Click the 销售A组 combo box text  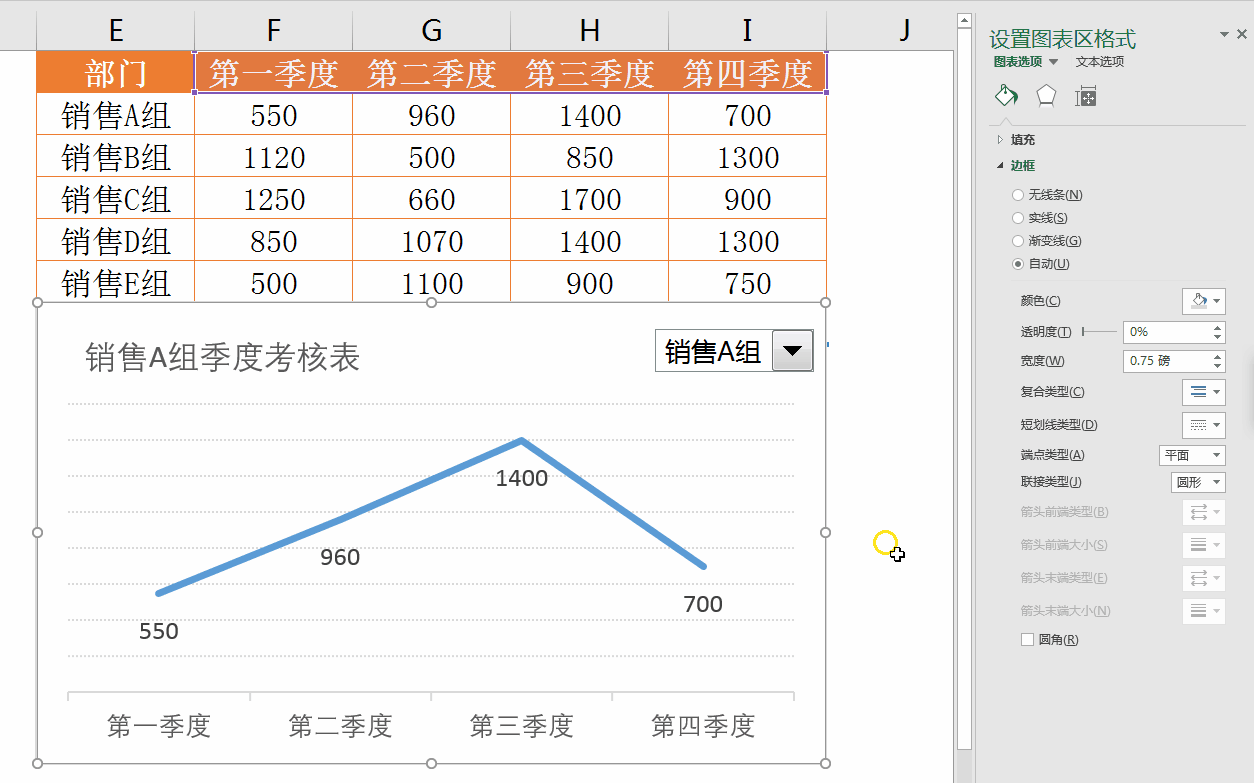(713, 351)
